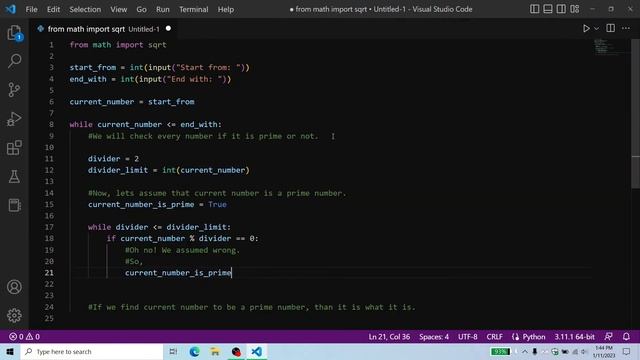Click the Visual Studio Code taskbar icon
This screenshot has height=360, width=640.
click(x=257, y=351)
